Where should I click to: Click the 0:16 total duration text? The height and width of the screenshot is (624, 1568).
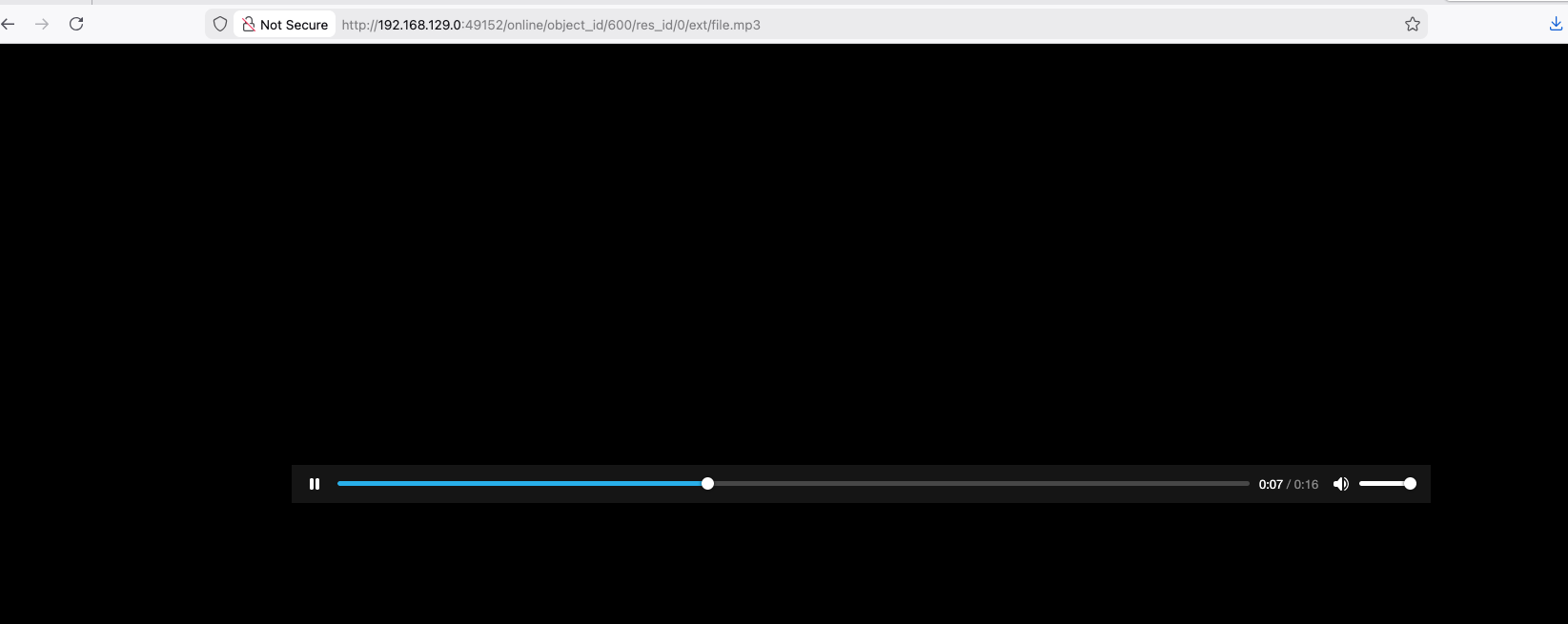(x=1306, y=485)
